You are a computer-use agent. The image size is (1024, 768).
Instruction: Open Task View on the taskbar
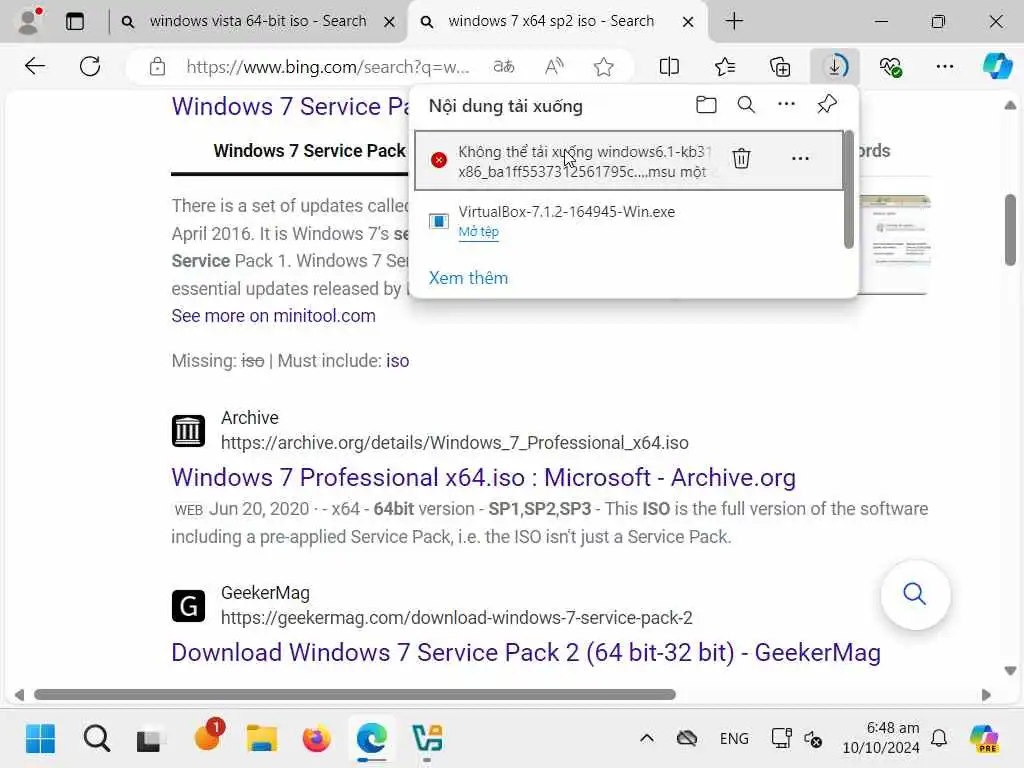(x=151, y=739)
